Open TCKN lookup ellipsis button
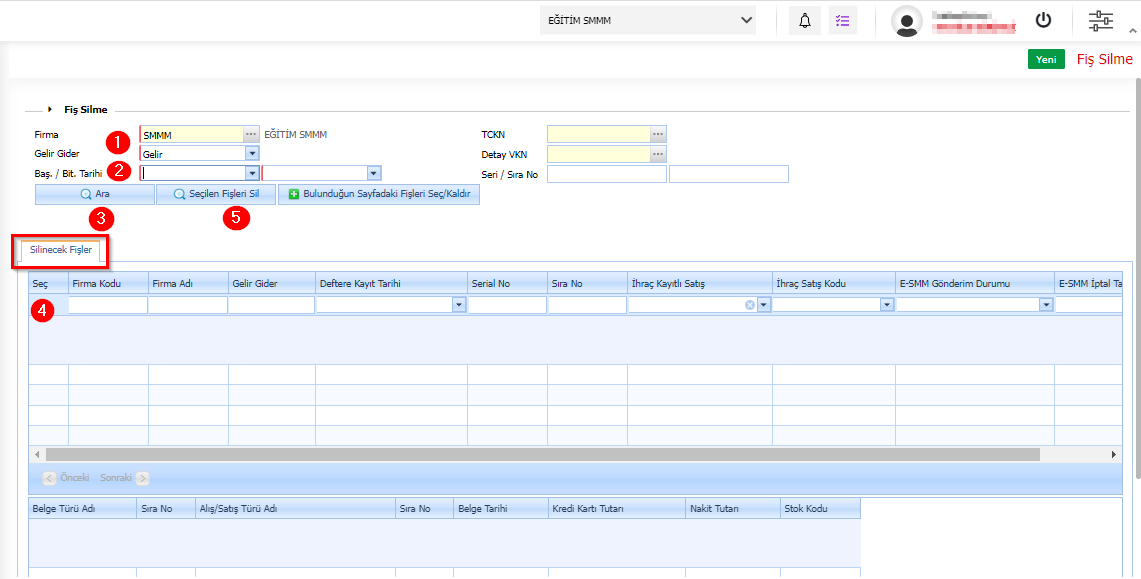Screen dimensions: 1141x579 [658, 135]
